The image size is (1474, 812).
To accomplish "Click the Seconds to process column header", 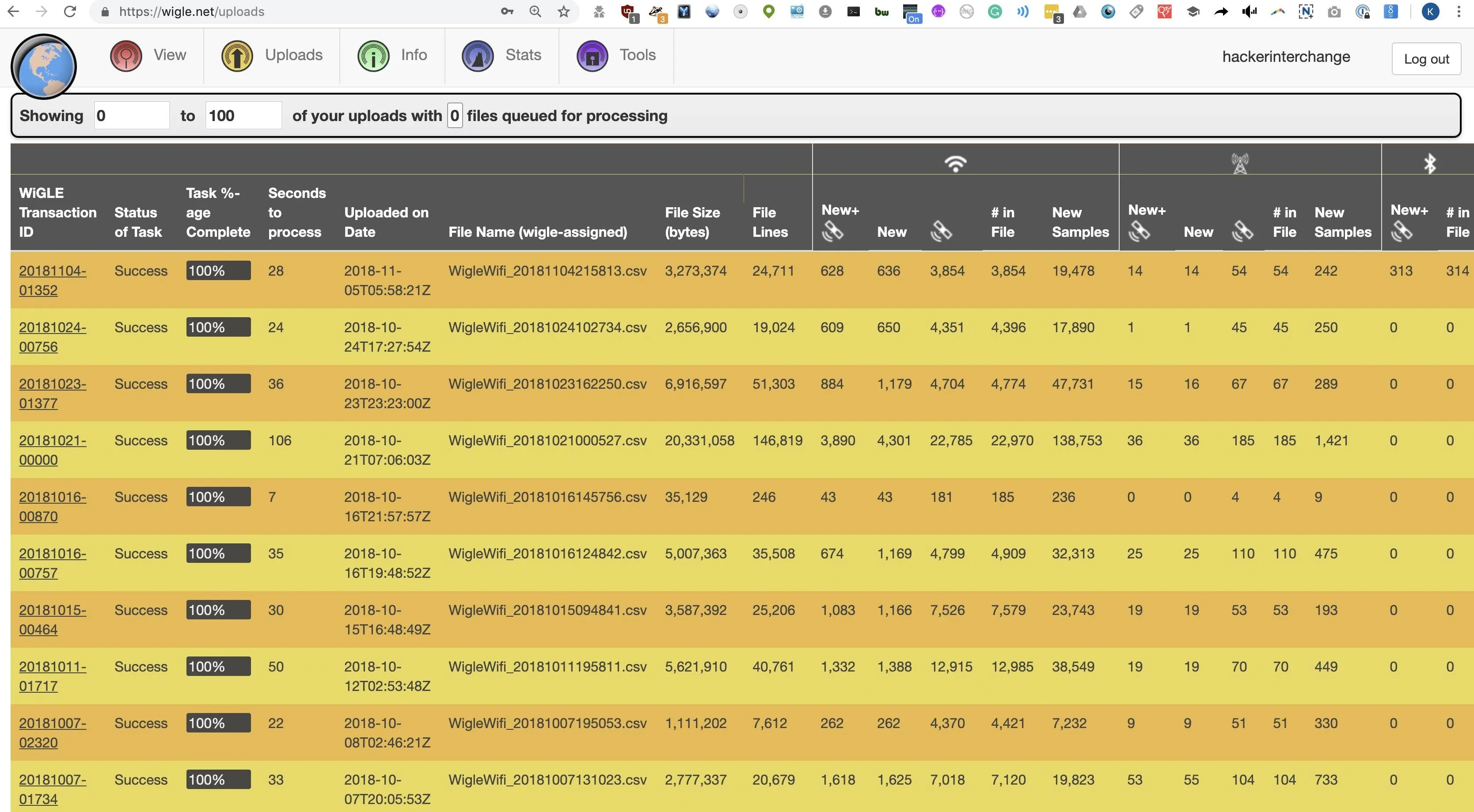I will coord(296,212).
